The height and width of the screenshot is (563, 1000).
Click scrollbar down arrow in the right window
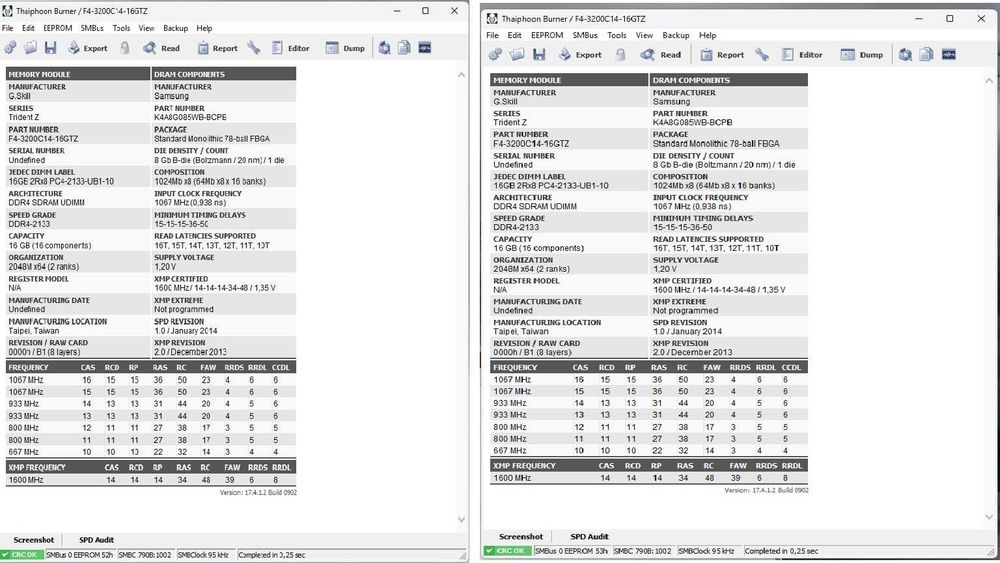click(x=989, y=517)
